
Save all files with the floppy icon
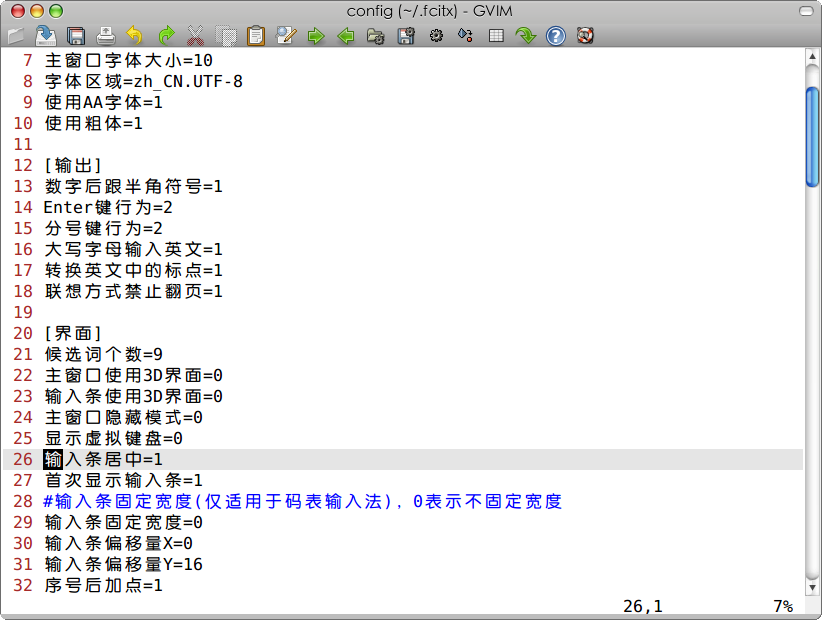point(76,36)
